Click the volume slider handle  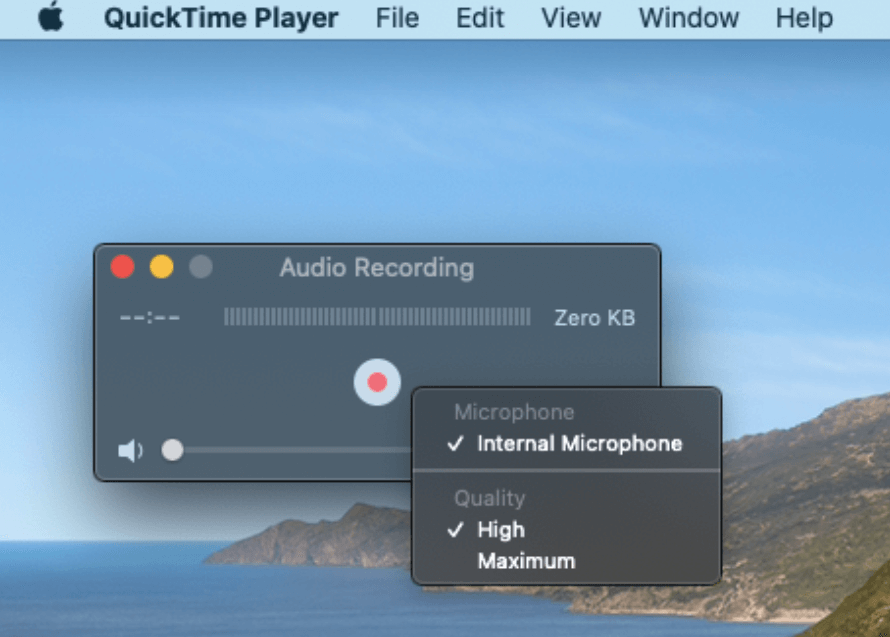[x=172, y=450]
